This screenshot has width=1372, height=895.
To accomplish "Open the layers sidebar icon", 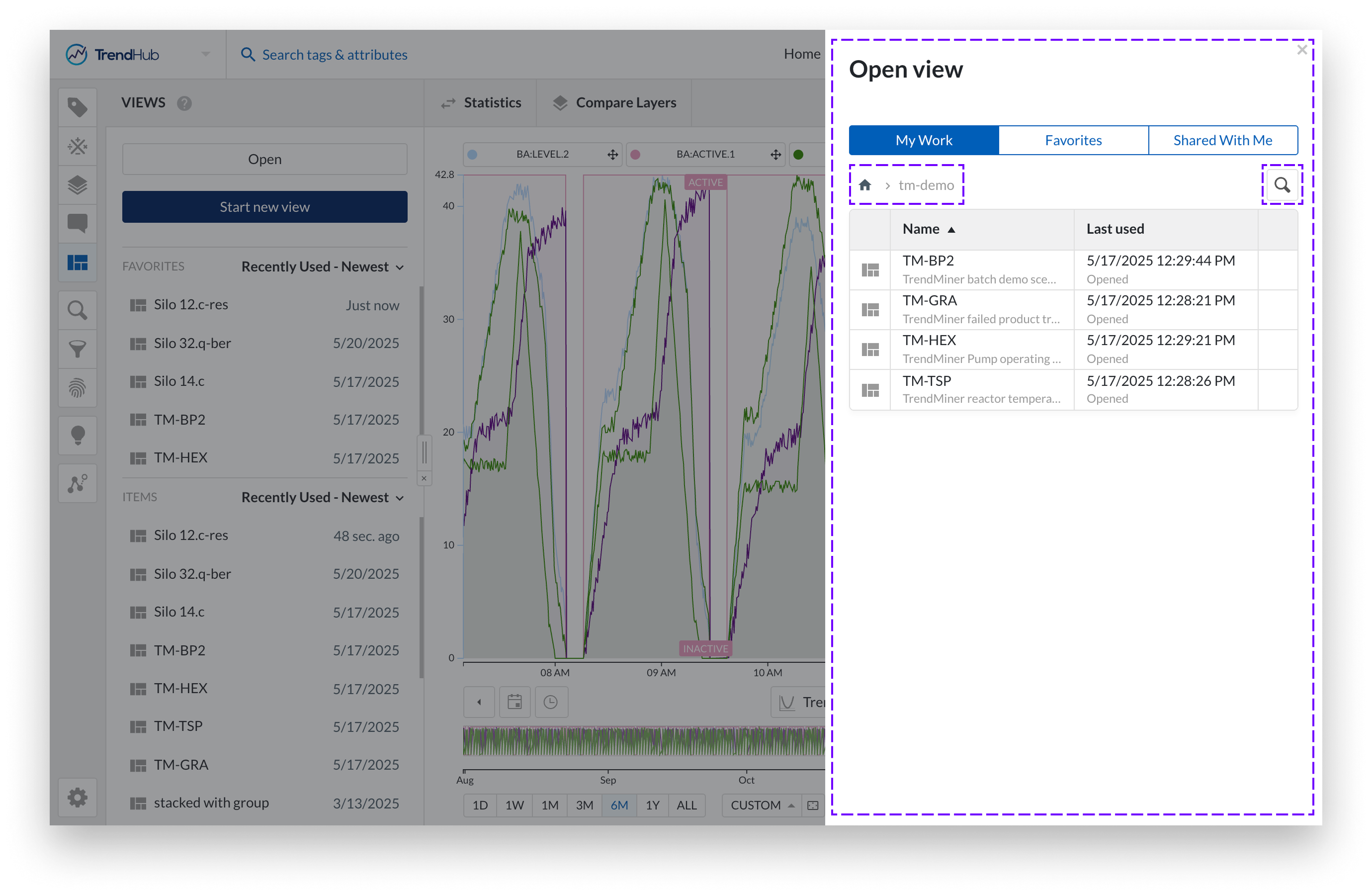I will [x=77, y=185].
